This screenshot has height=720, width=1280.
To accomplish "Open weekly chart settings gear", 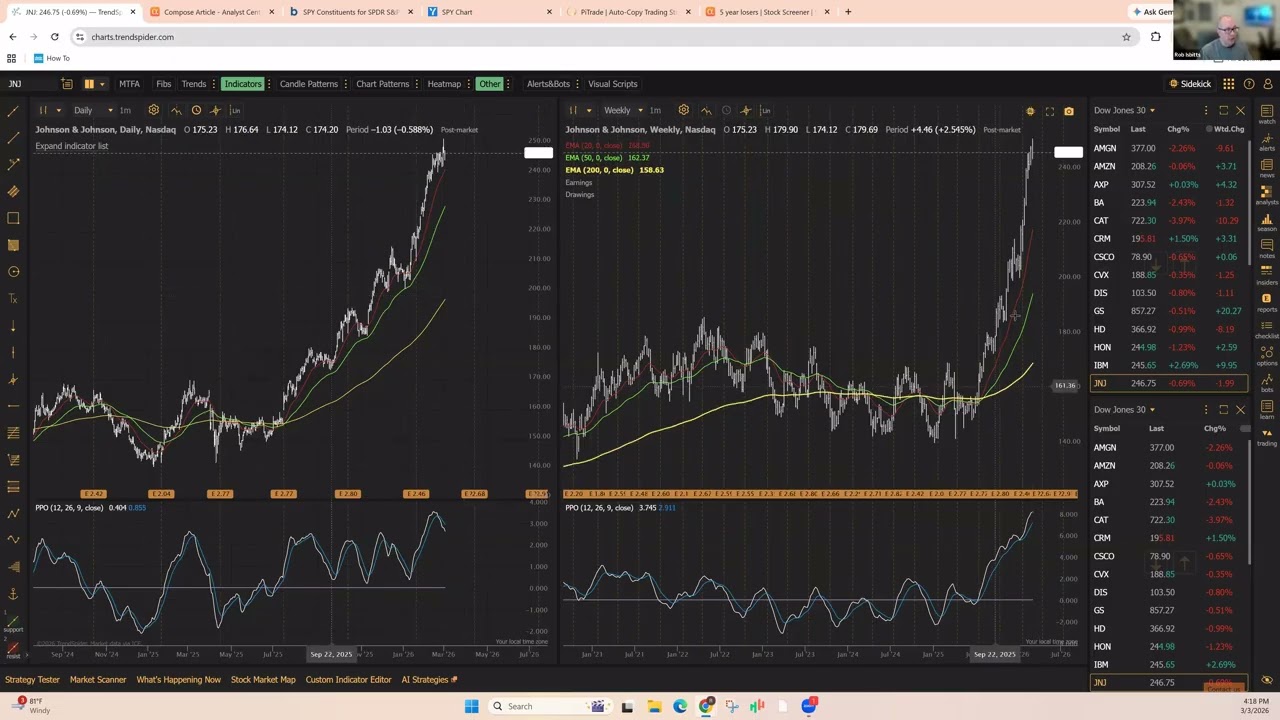I will point(683,110).
